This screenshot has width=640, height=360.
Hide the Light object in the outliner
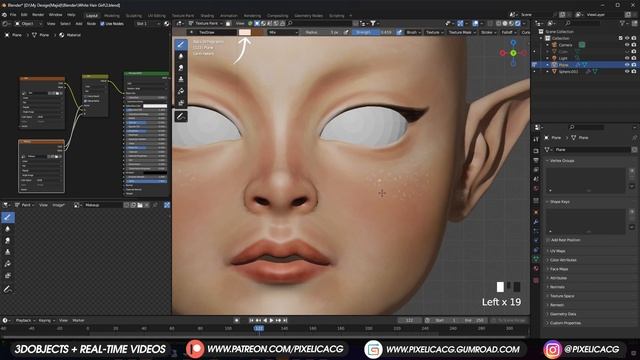click(x=627, y=58)
